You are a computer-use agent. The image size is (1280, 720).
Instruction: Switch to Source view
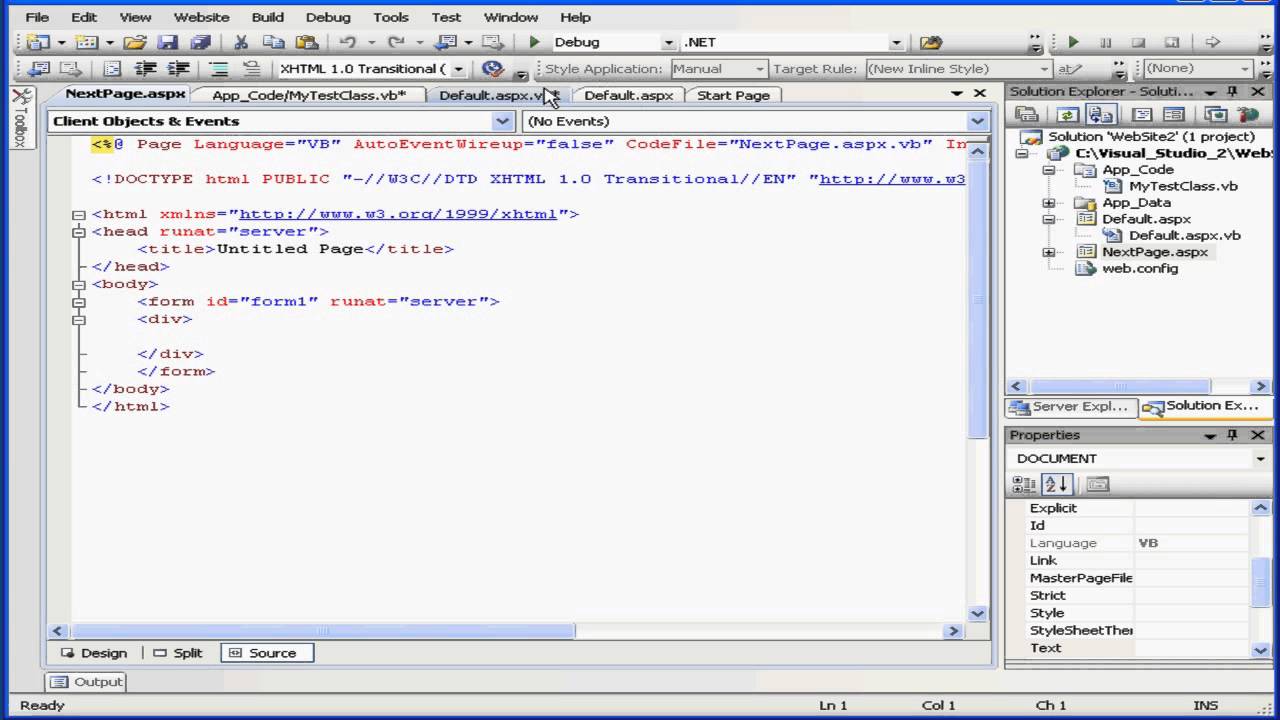click(264, 653)
